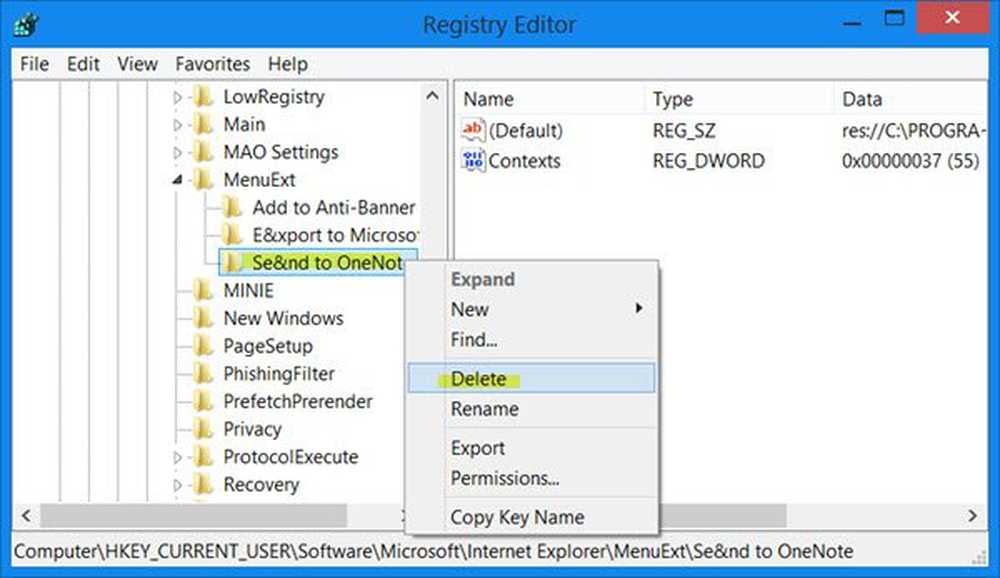Click the (Default) string value icon
This screenshot has width=1000, height=578.
point(473,130)
